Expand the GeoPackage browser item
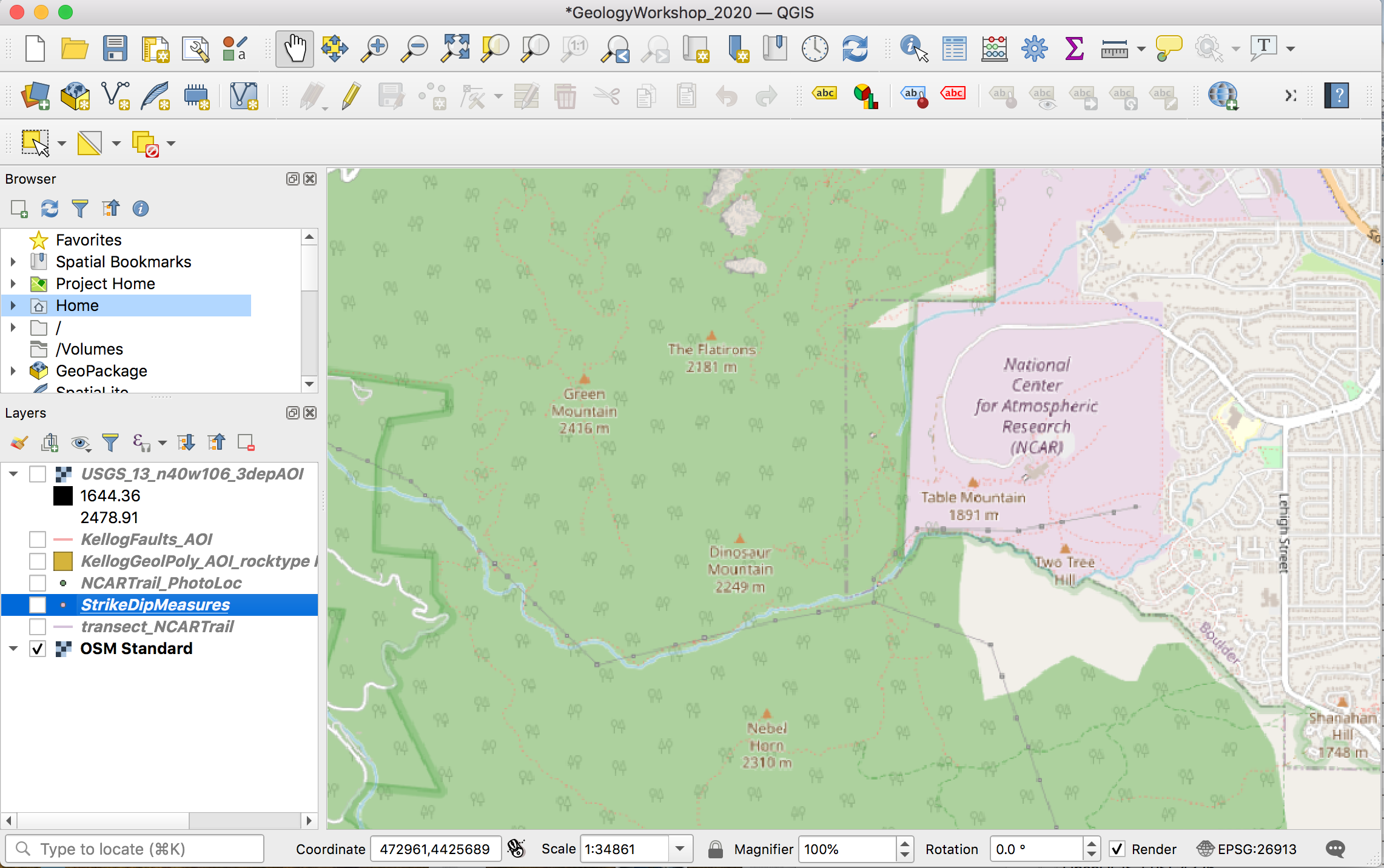The image size is (1384, 868). (x=13, y=371)
